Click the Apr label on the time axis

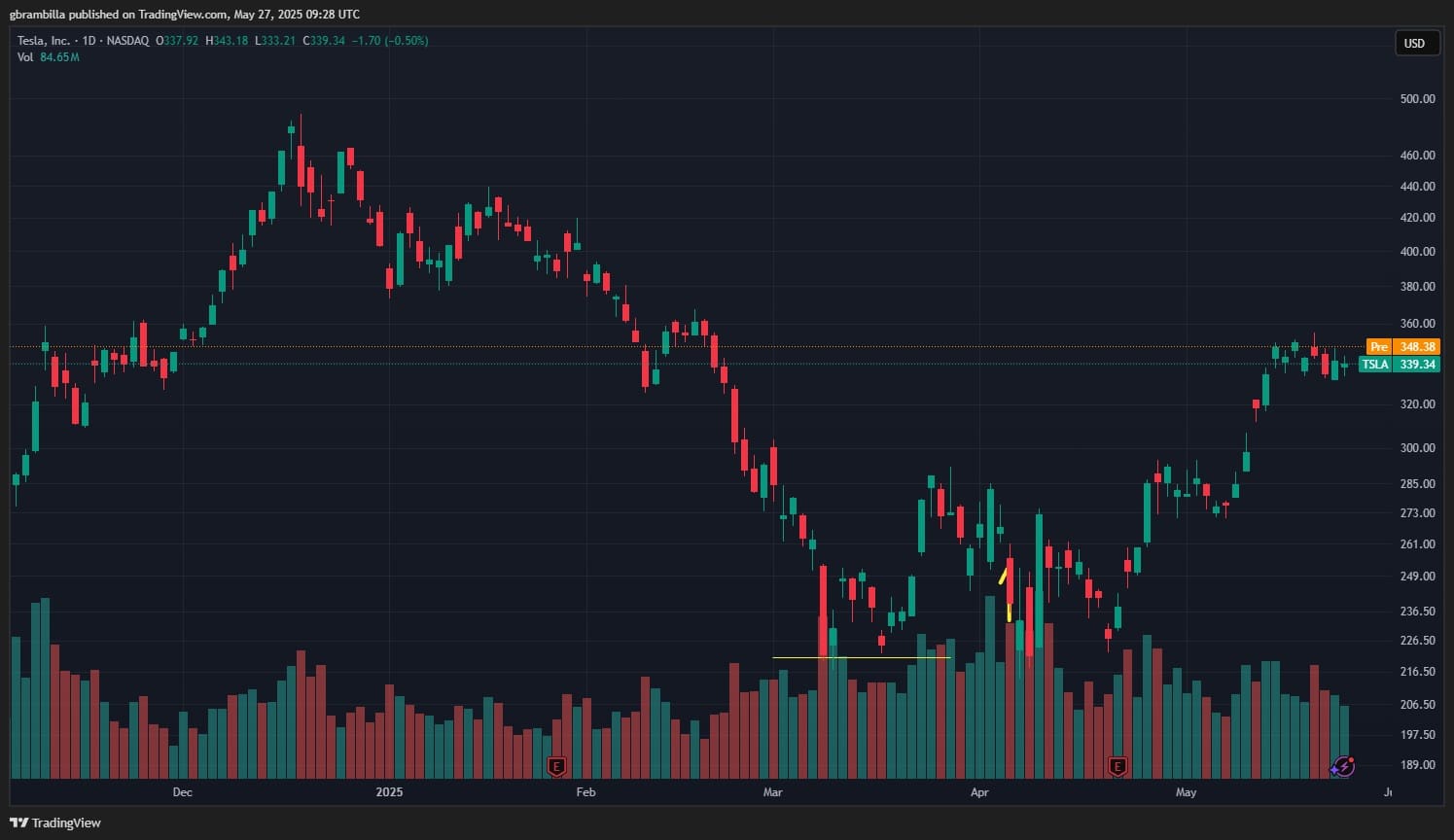point(979,792)
